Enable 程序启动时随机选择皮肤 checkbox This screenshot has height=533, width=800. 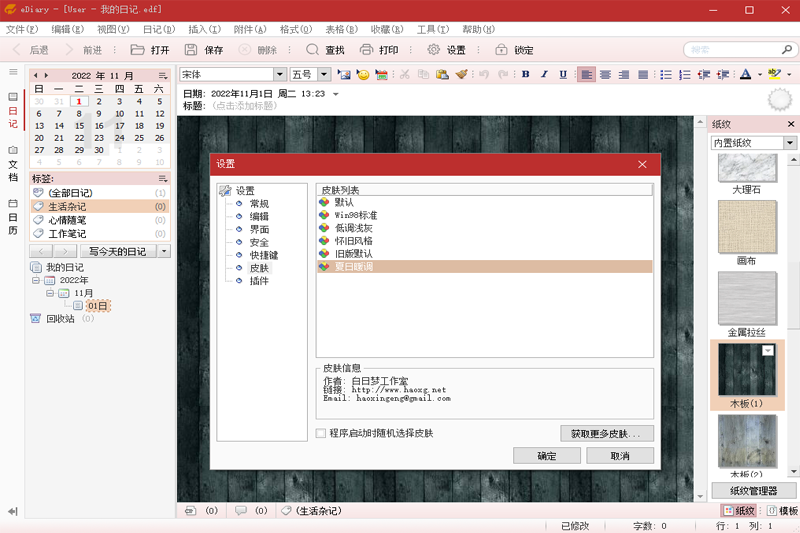coord(321,434)
